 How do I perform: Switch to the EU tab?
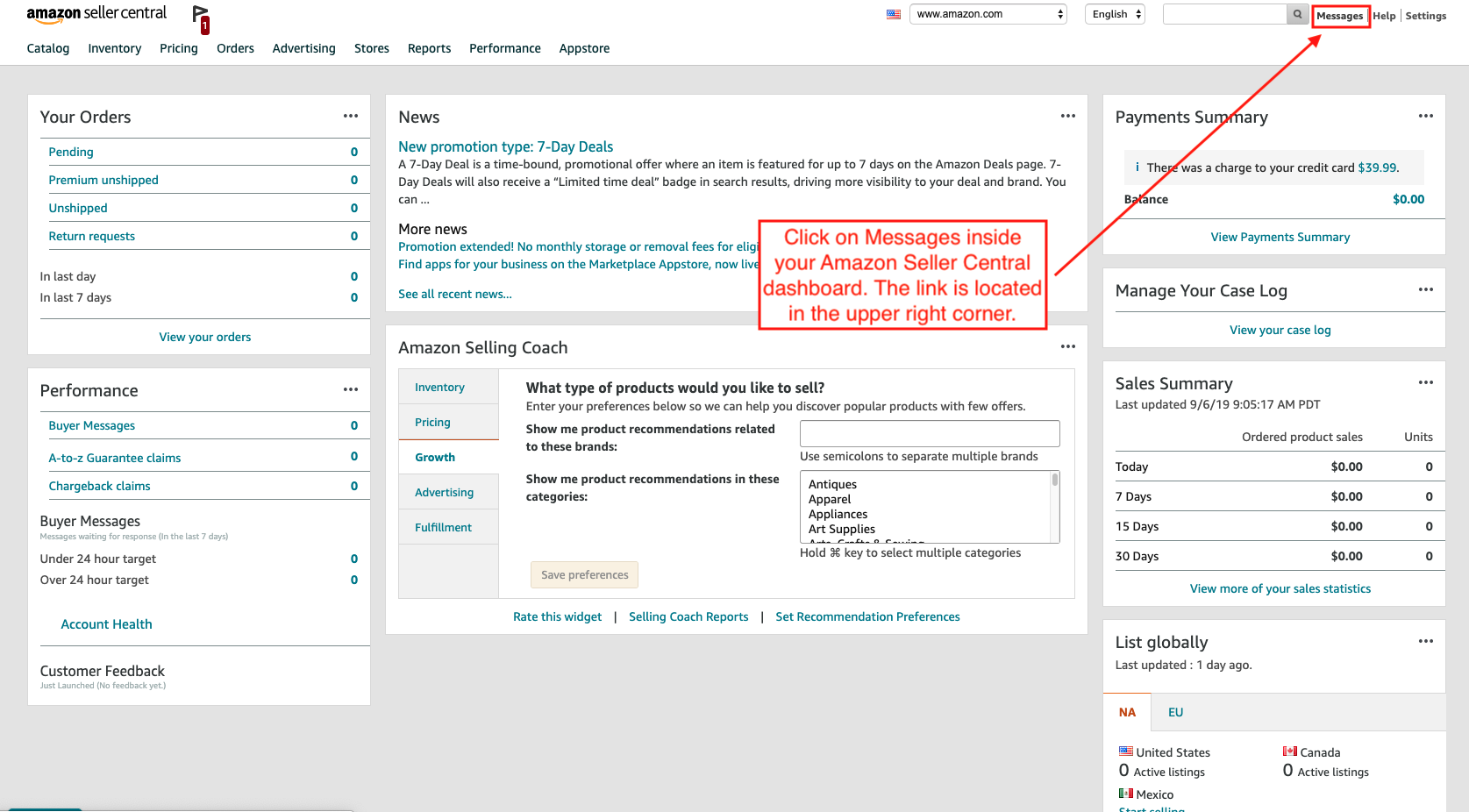[1175, 712]
